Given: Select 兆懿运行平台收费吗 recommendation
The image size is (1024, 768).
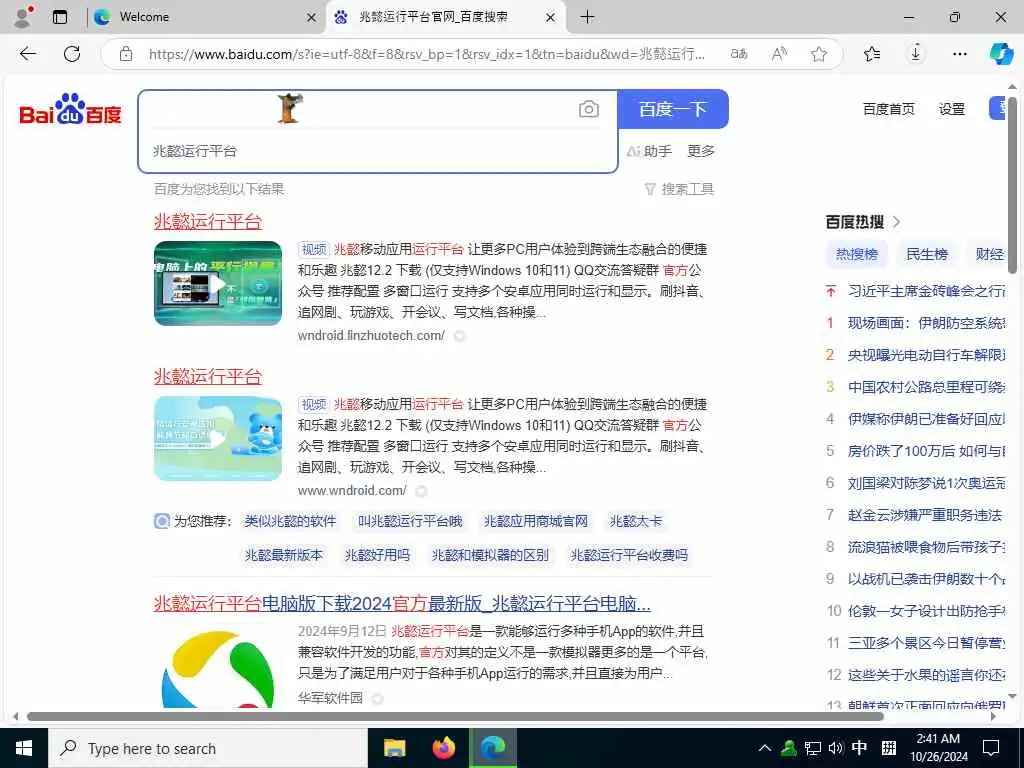Looking at the screenshot, I should pos(629,555).
